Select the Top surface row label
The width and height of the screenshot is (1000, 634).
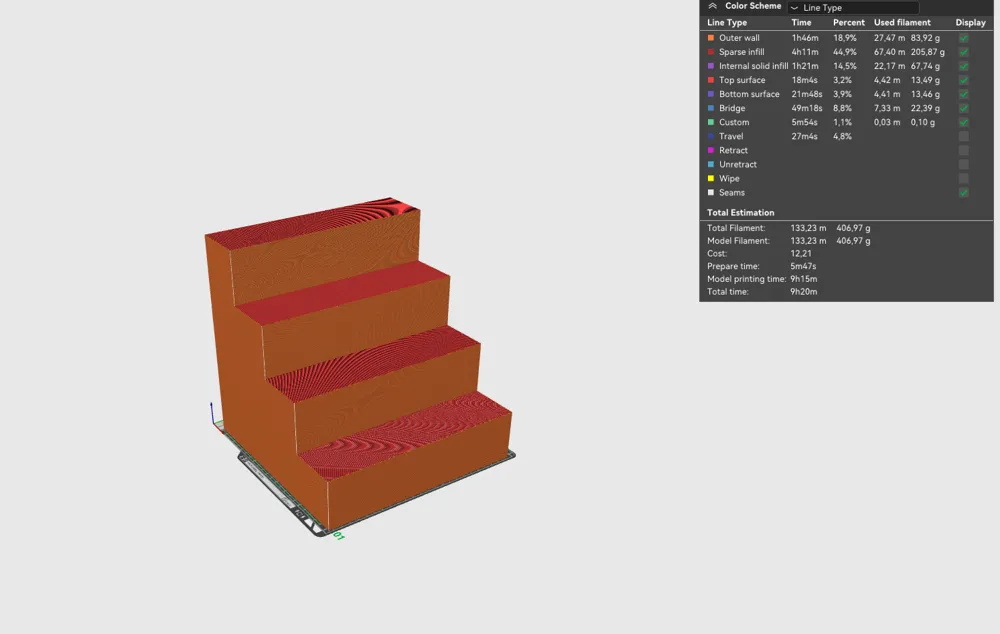pyautogui.click(x=742, y=80)
